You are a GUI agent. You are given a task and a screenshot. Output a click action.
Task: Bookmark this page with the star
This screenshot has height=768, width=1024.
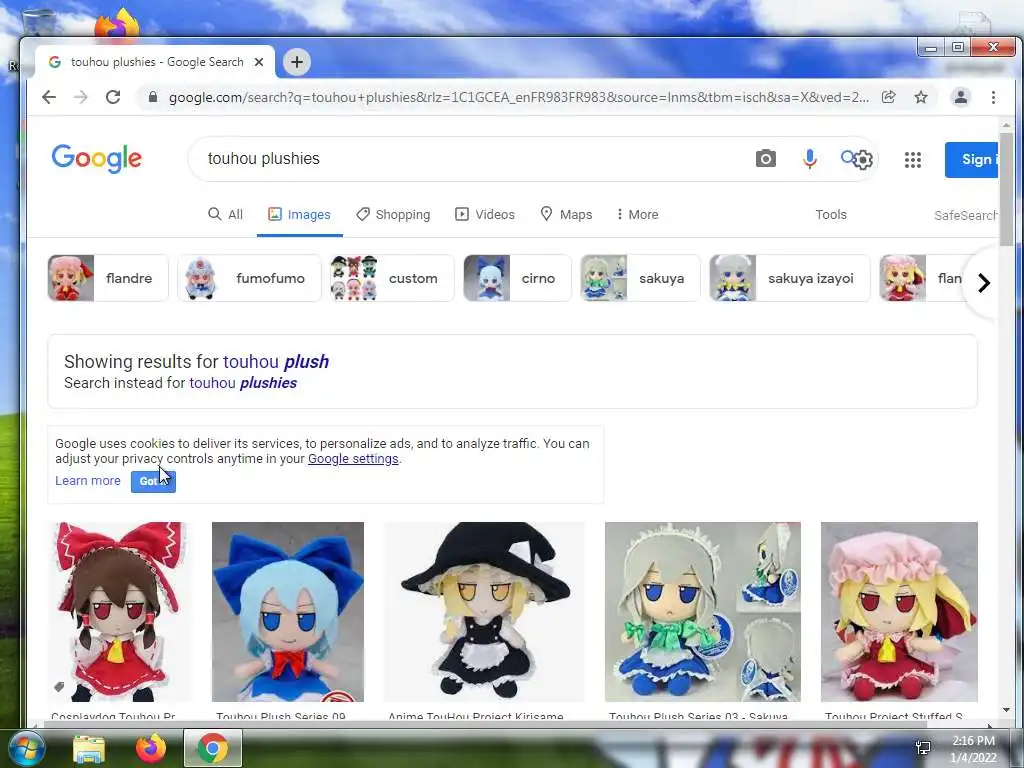pos(921,97)
